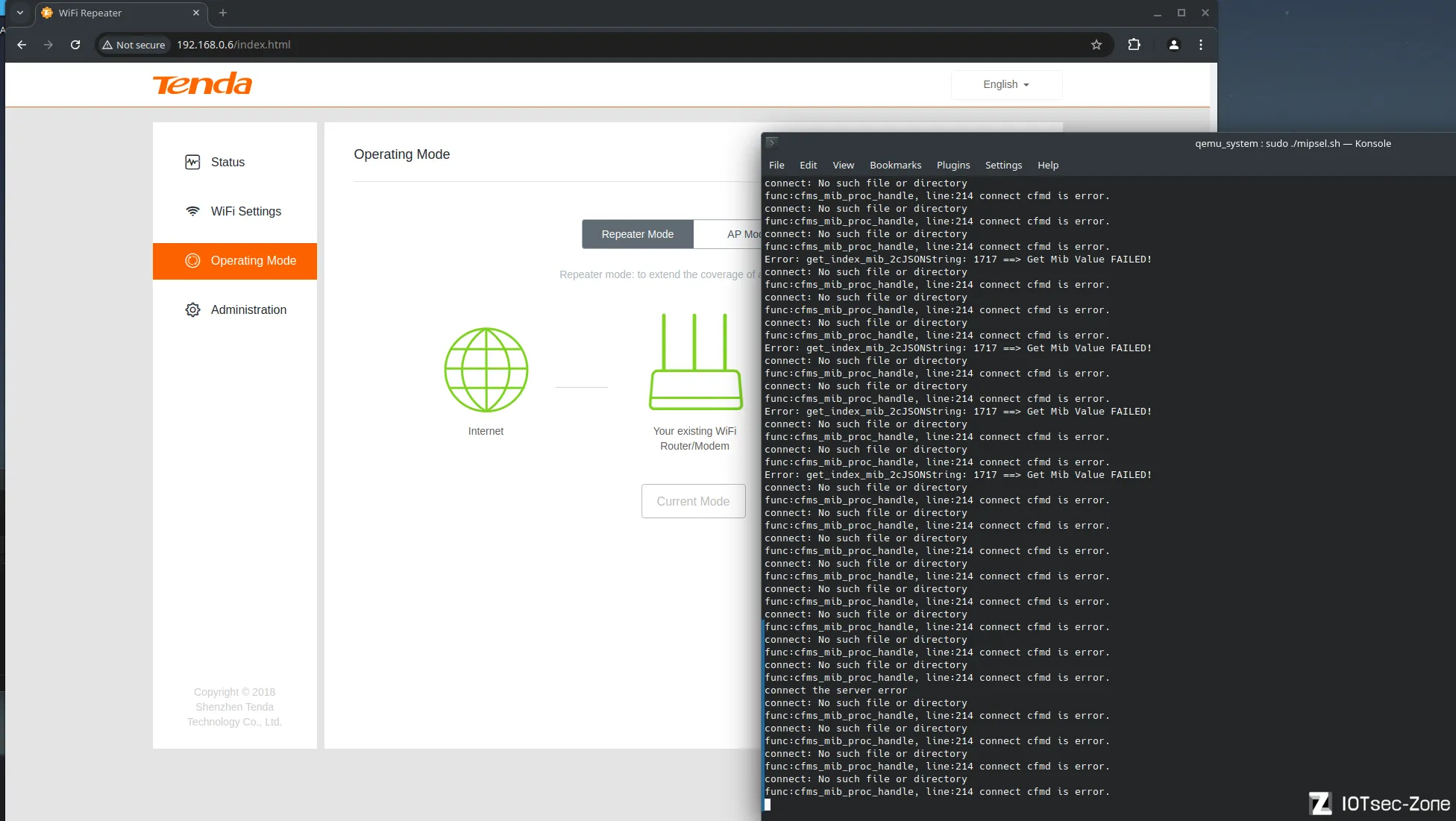1456x821 pixels.
Task: Bookmark this page with the star
Action: coord(1096,45)
